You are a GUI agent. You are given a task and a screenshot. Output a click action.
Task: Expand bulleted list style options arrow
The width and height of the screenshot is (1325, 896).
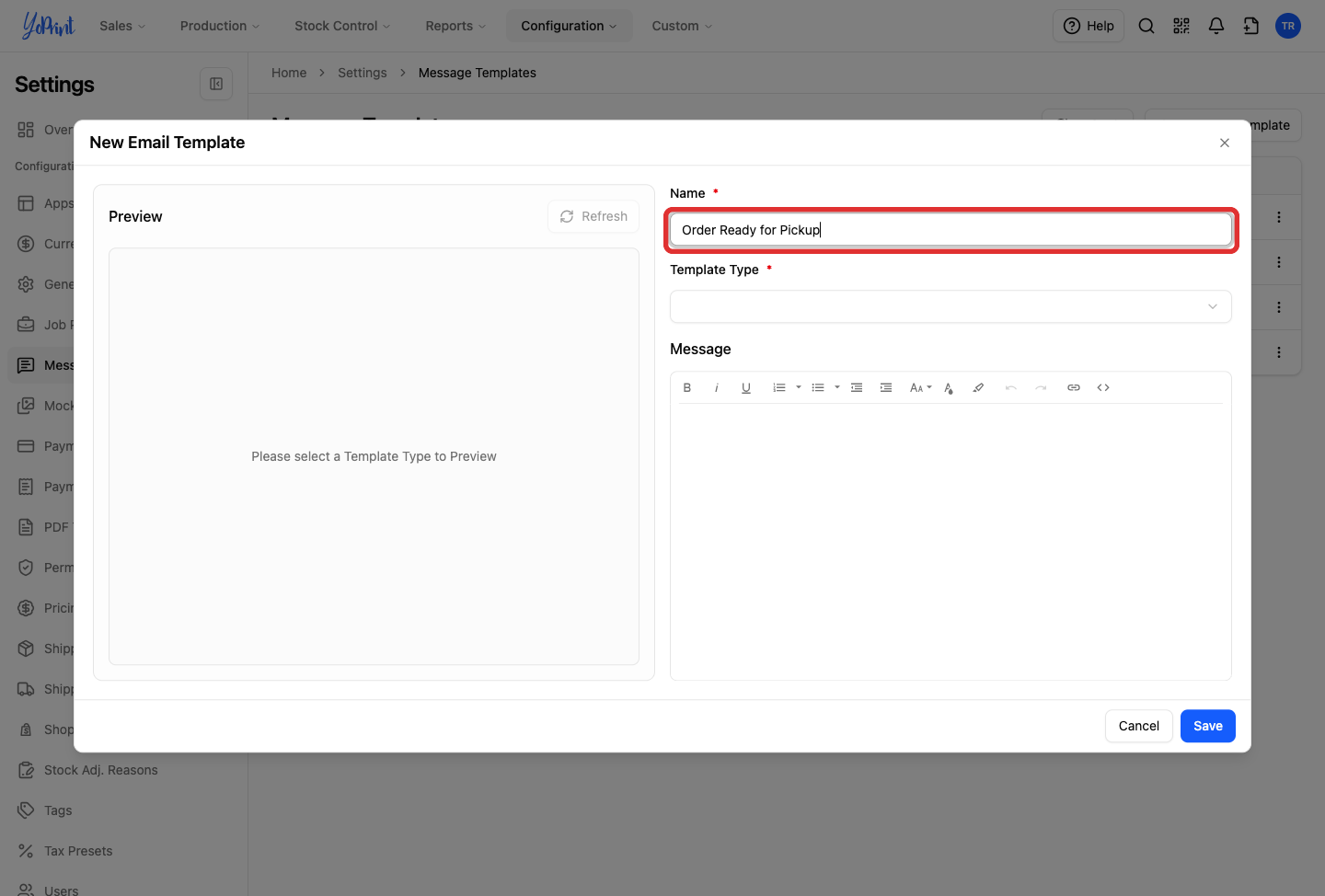[x=837, y=387]
